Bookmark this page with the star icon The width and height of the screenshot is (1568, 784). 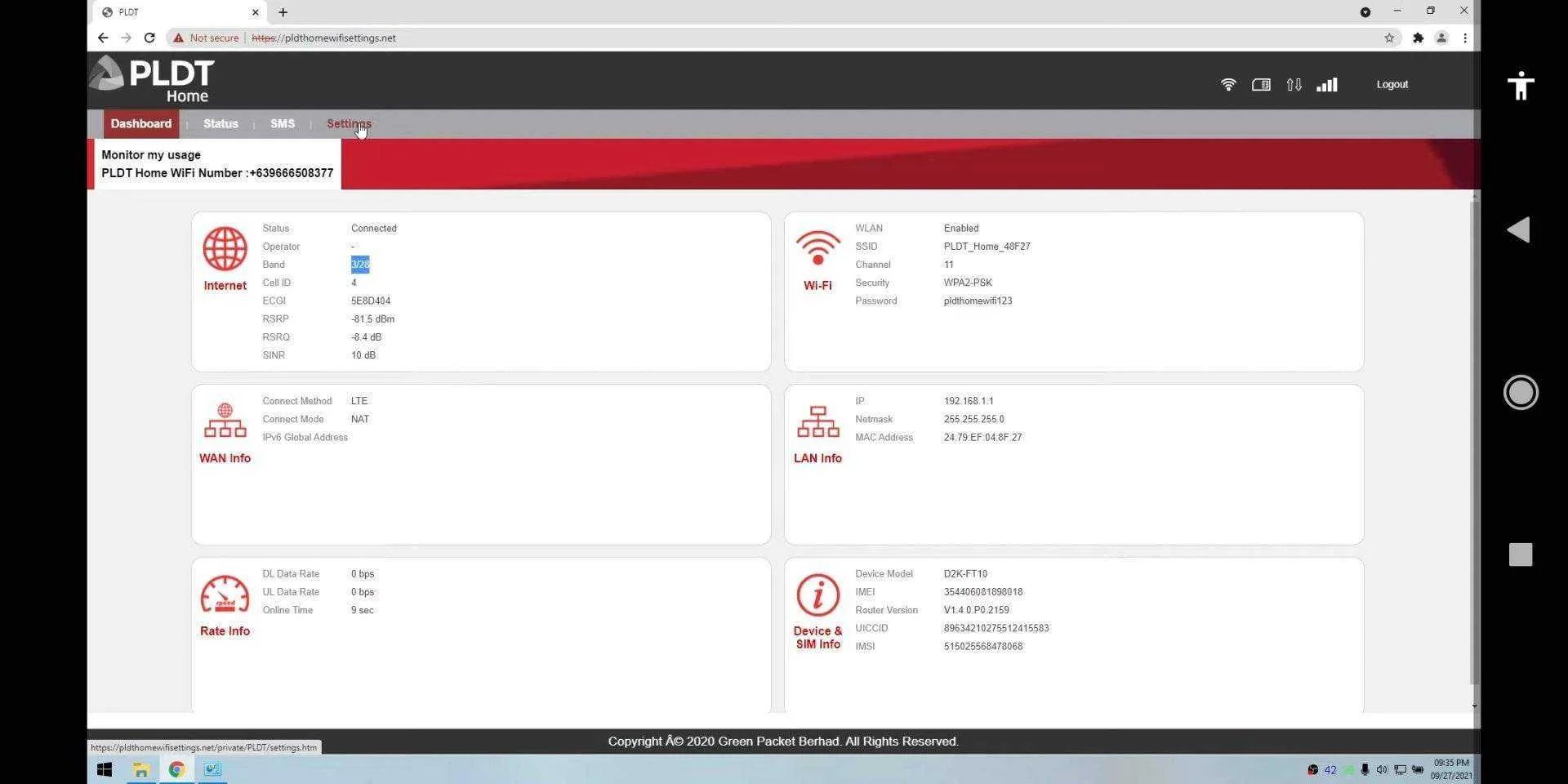(x=1389, y=38)
